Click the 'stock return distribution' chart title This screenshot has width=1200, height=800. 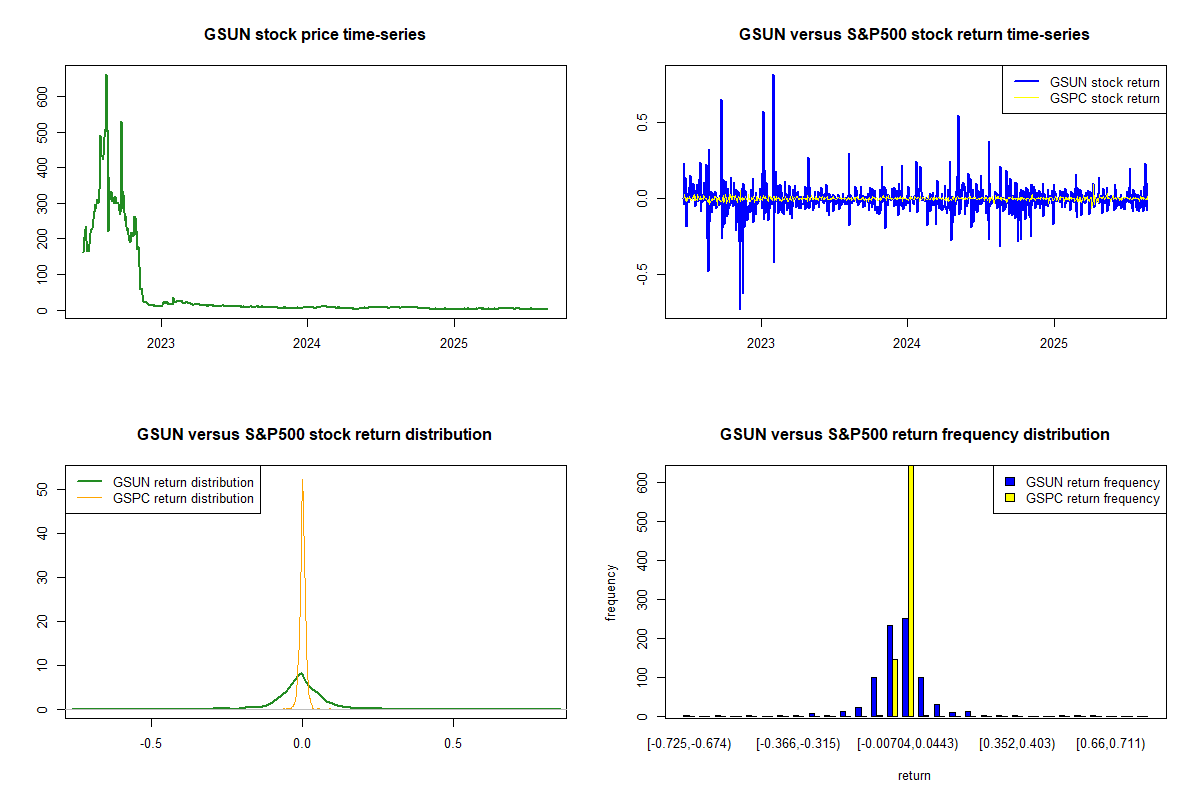[x=315, y=435]
